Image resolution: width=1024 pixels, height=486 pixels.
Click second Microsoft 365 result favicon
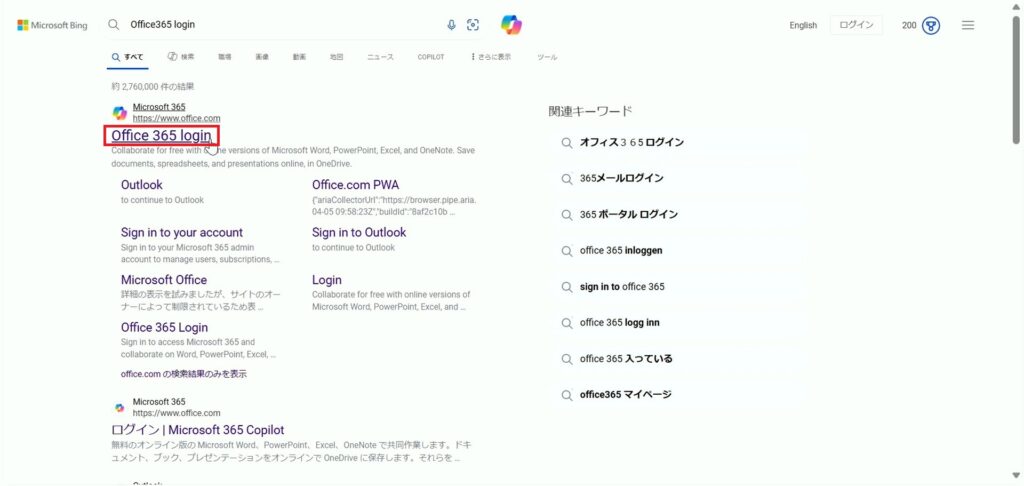(120, 408)
